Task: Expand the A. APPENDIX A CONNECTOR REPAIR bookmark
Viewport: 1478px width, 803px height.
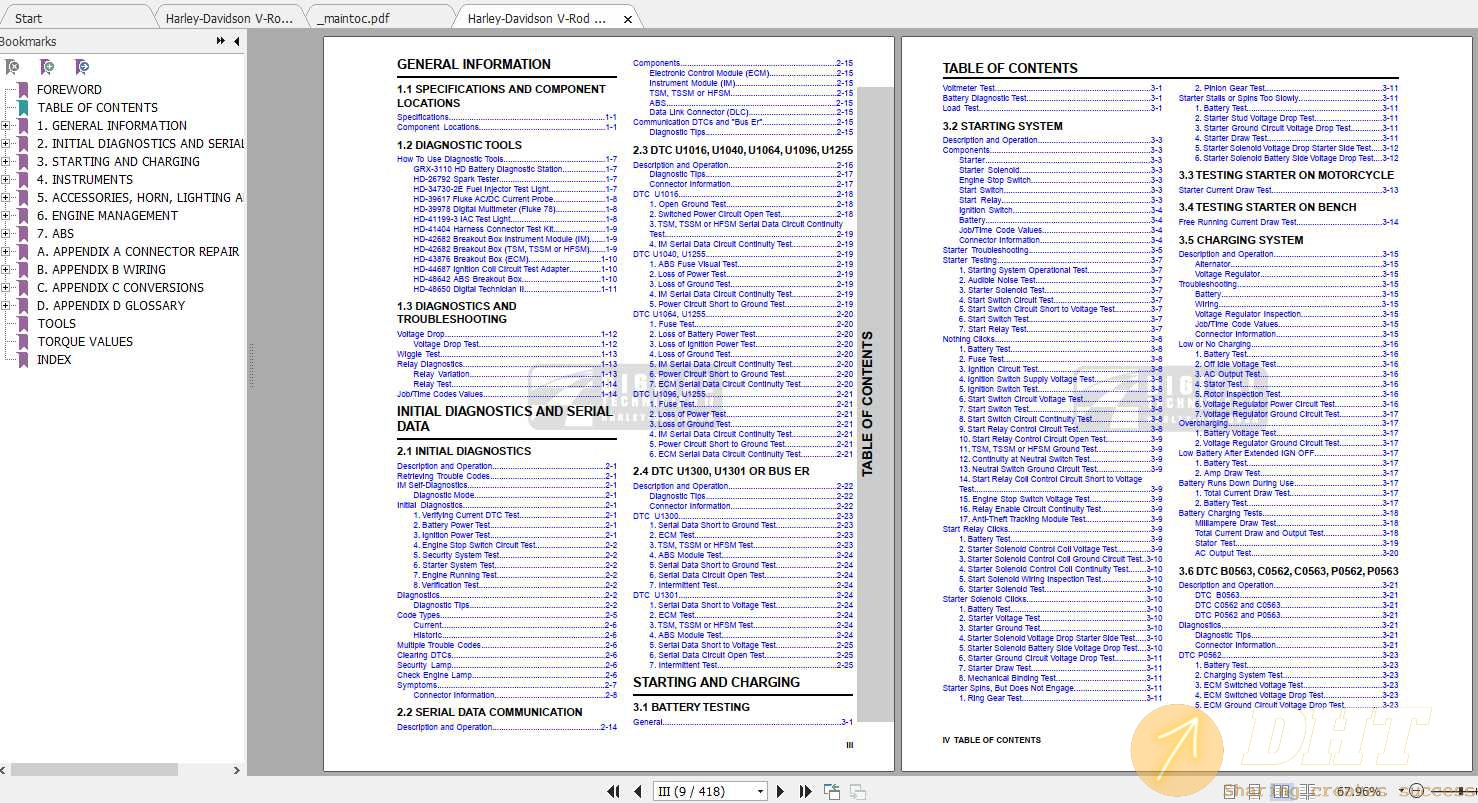Action: pos(6,252)
